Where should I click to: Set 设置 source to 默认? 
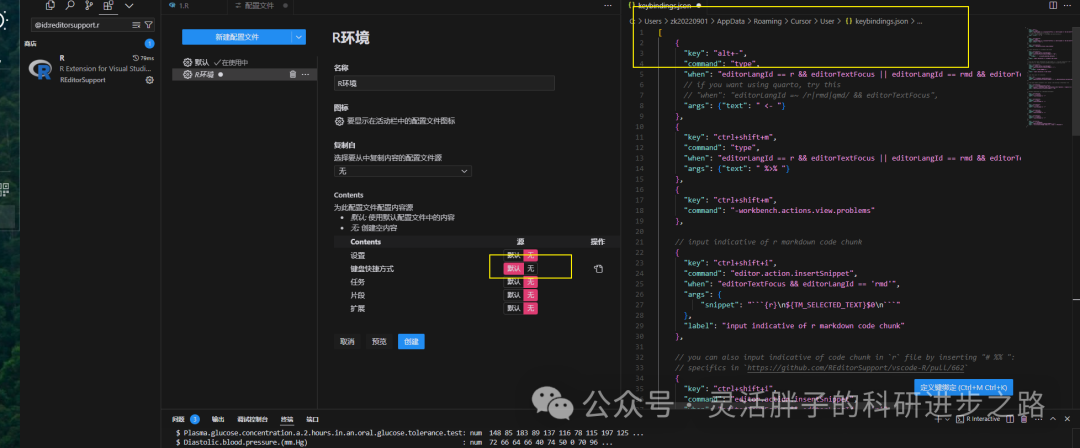[x=514, y=256]
